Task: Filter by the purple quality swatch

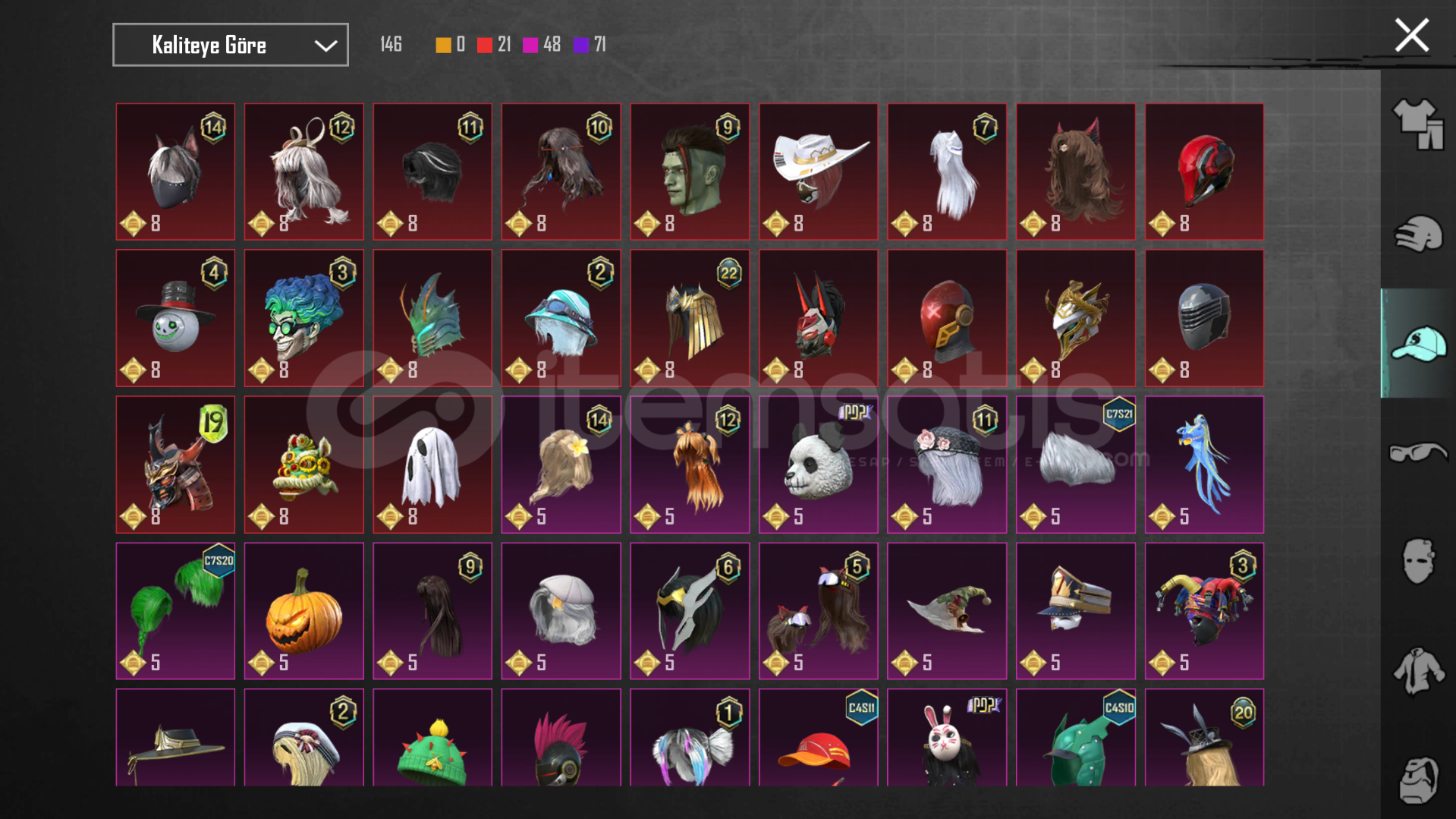Action: point(581,46)
